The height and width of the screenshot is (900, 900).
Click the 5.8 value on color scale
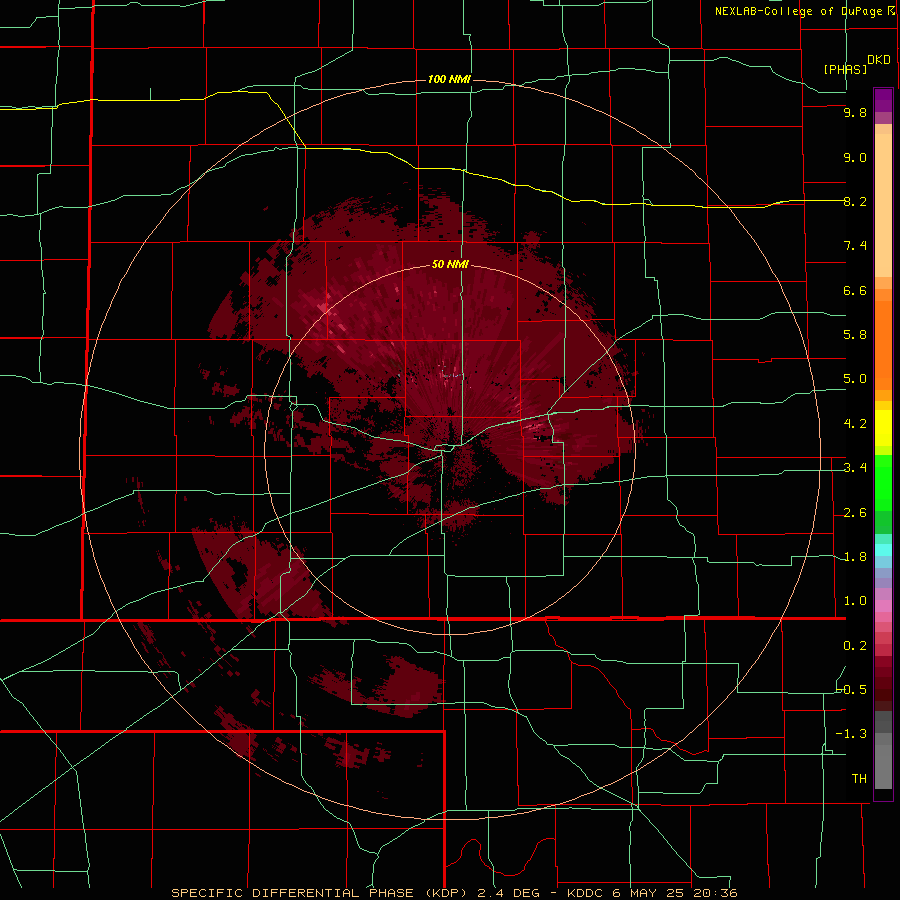855,335
